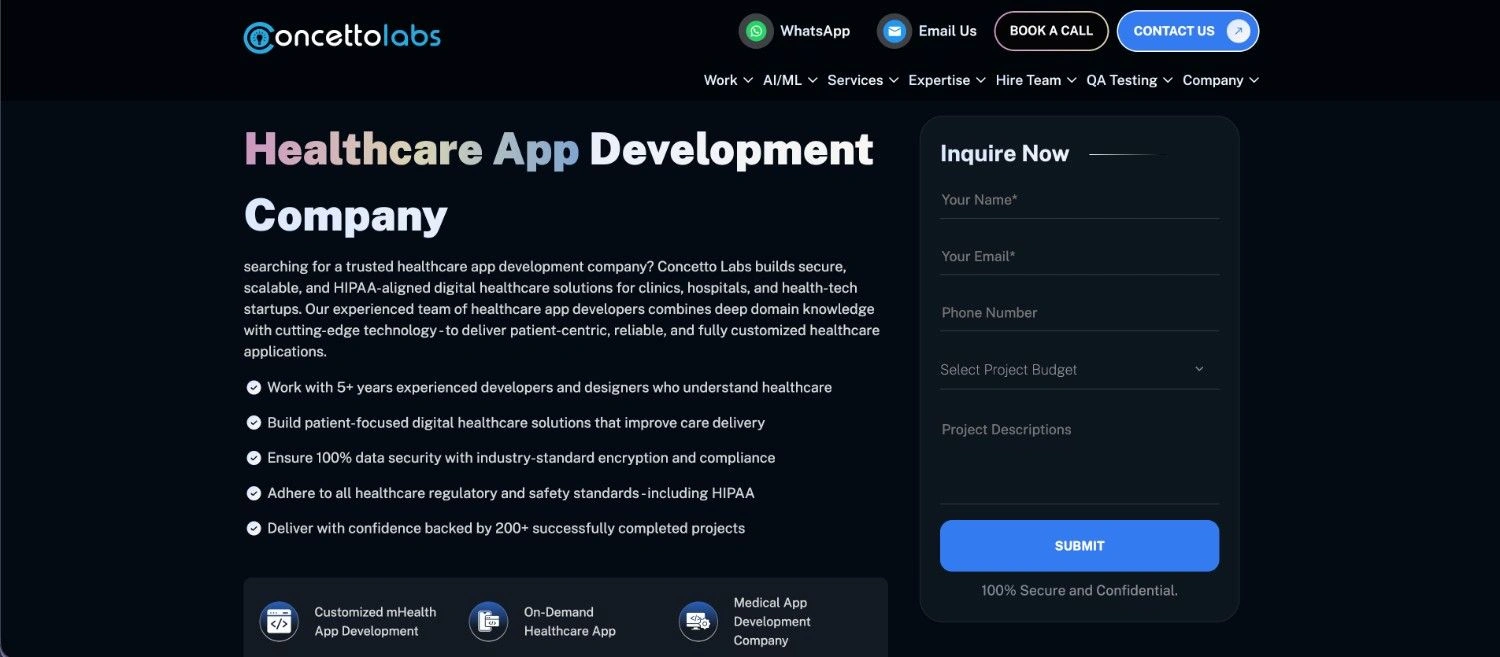
Task: Click the Email Us text link
Action: (947, 31)
